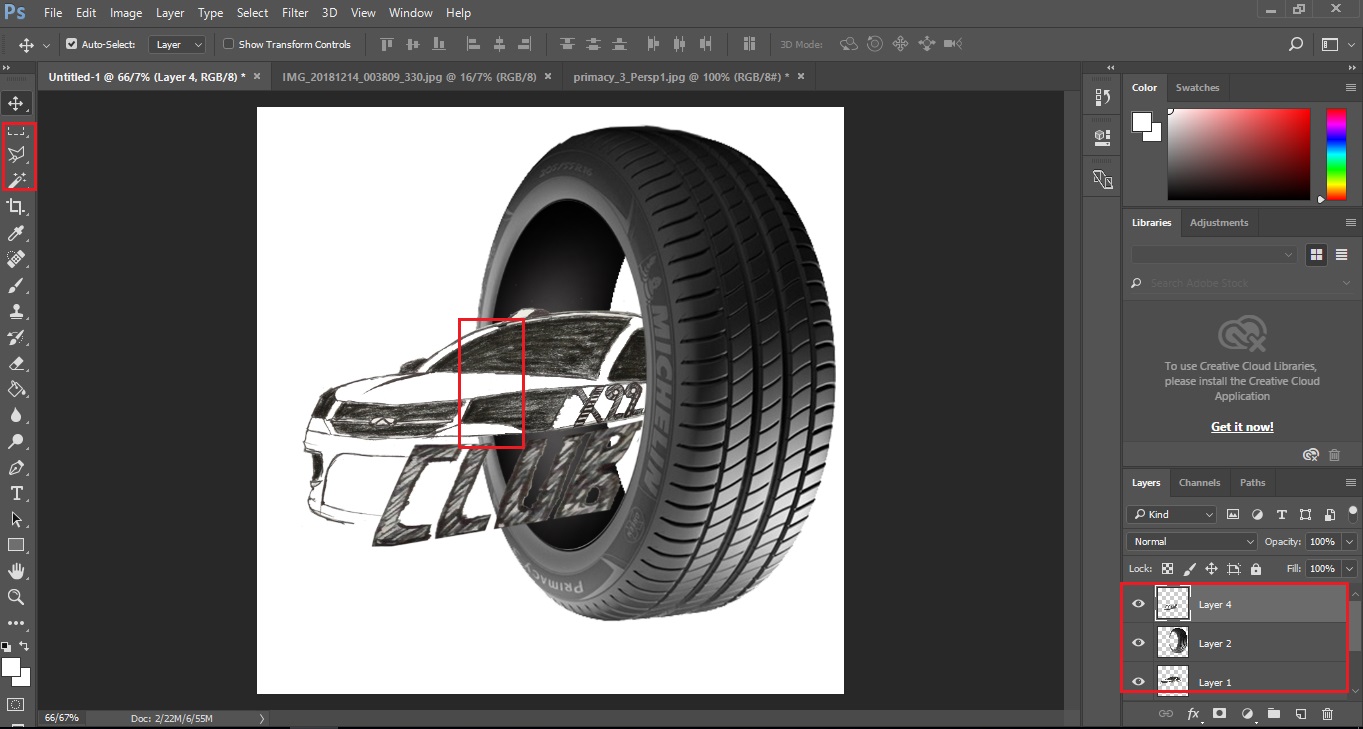Hide Layer 4 visibility eye
This screenshot has width=1363, height=729.
point(1138,604)
